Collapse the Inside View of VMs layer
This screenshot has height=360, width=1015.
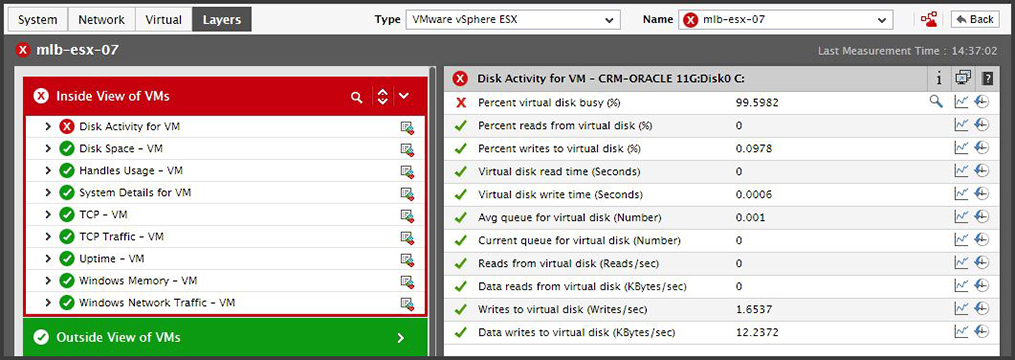(404, 96)
